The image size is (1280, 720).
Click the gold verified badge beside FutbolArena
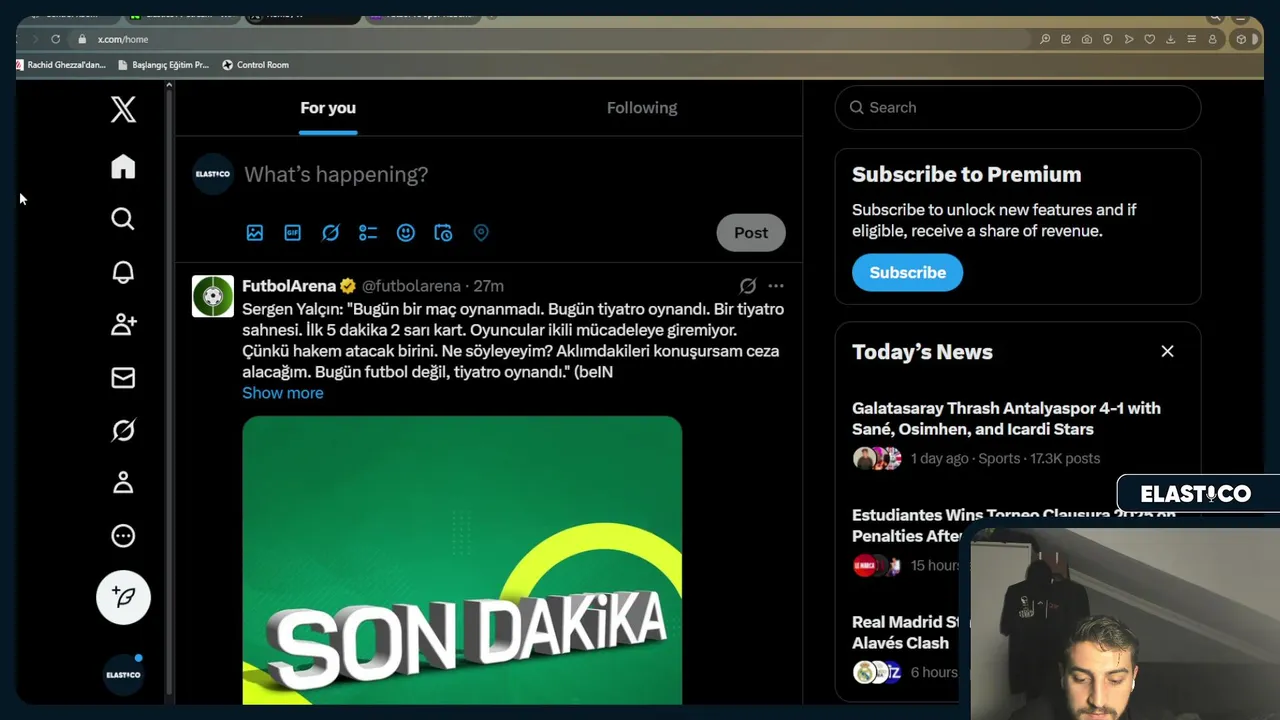348,286
